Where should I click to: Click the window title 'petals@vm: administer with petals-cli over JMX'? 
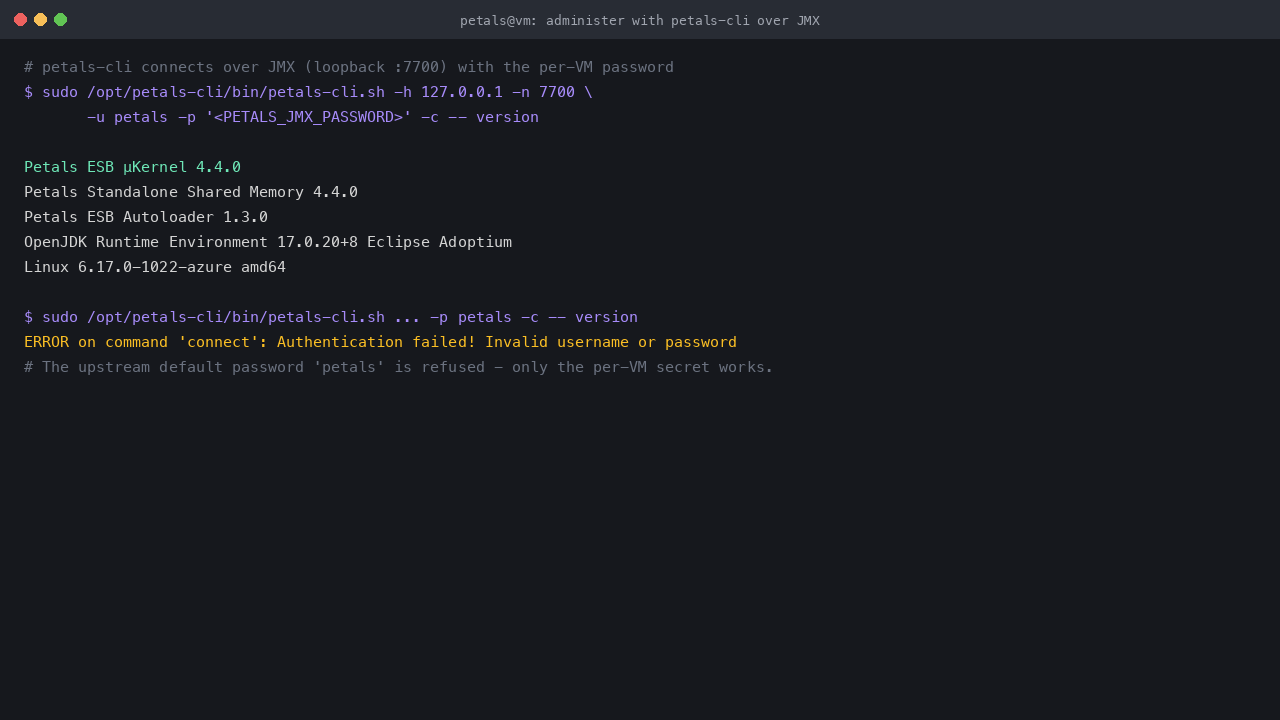(x=640, y=20)
